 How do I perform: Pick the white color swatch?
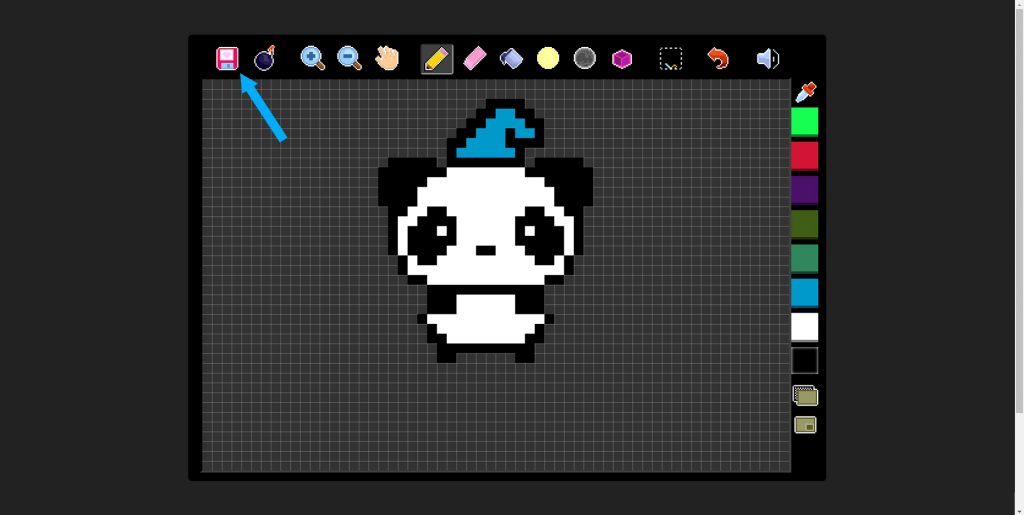805,326
